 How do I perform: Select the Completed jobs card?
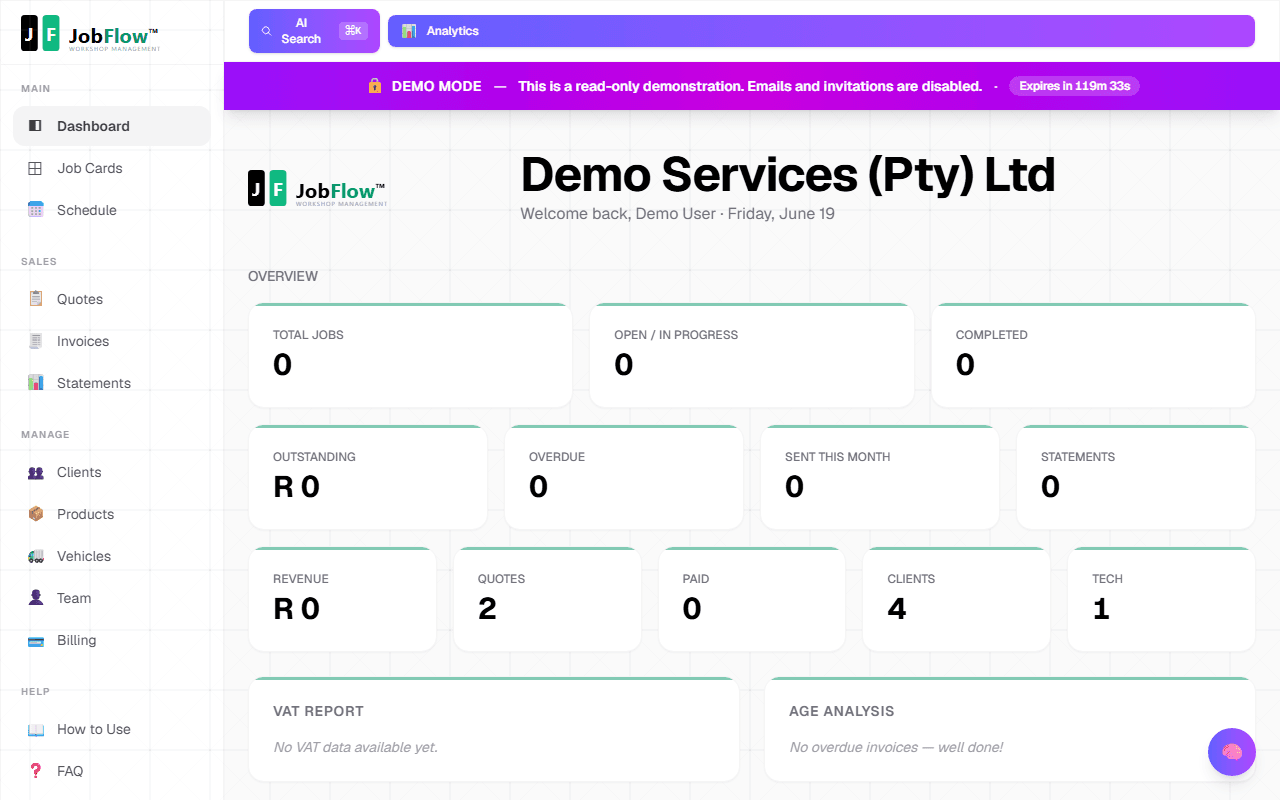pos(1093,355)
